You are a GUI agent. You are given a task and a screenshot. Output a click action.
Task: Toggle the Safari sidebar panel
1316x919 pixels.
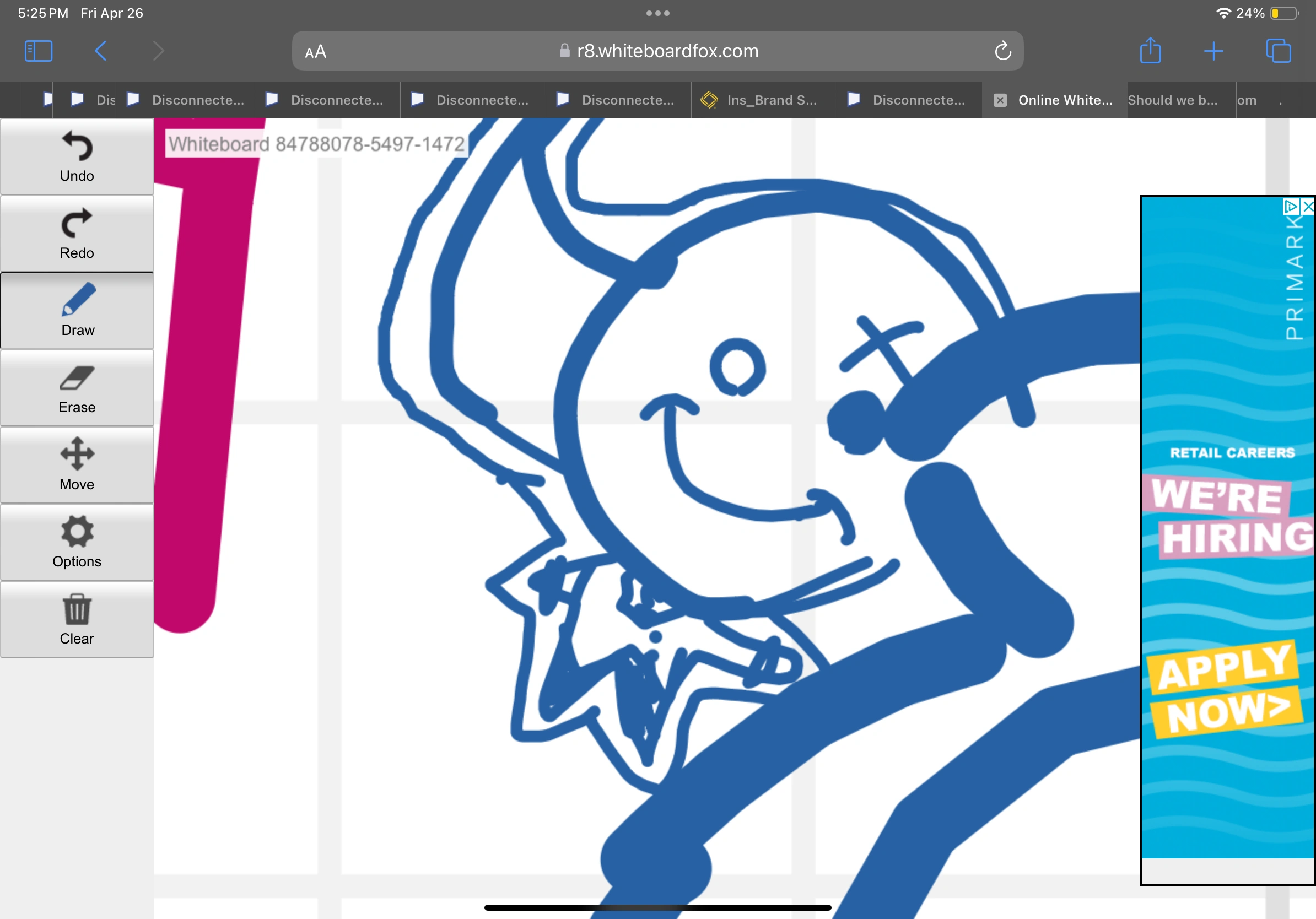39,51
